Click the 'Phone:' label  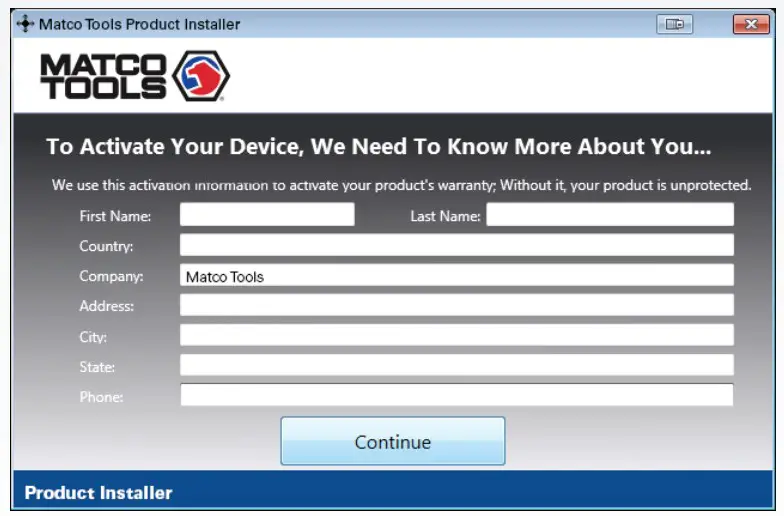coord(101,397)
